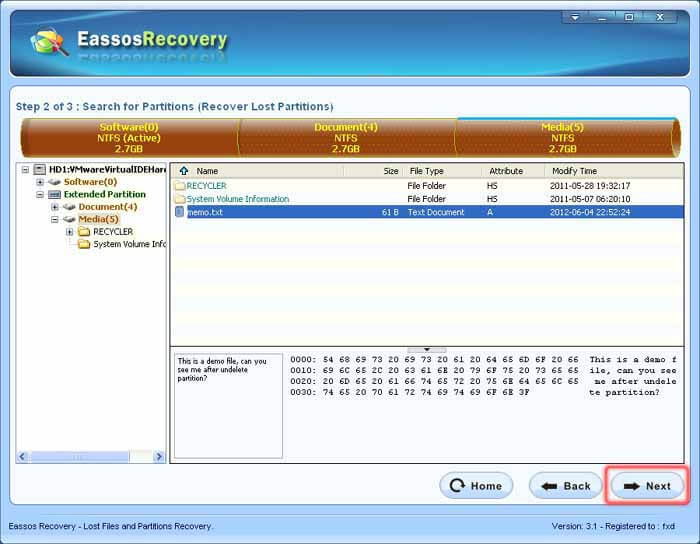Screen dimensions: 700x544
Task: Click the memo.txt file icon
Action: click(179, 212)
